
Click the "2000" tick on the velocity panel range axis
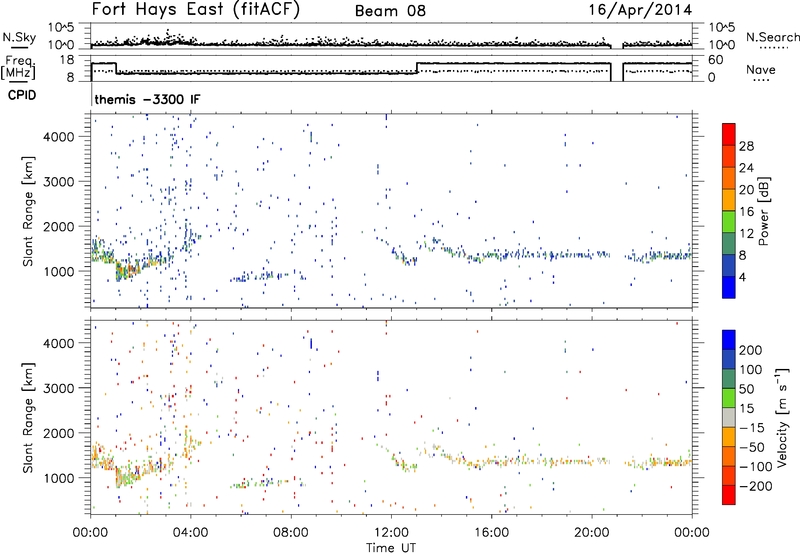58,433
